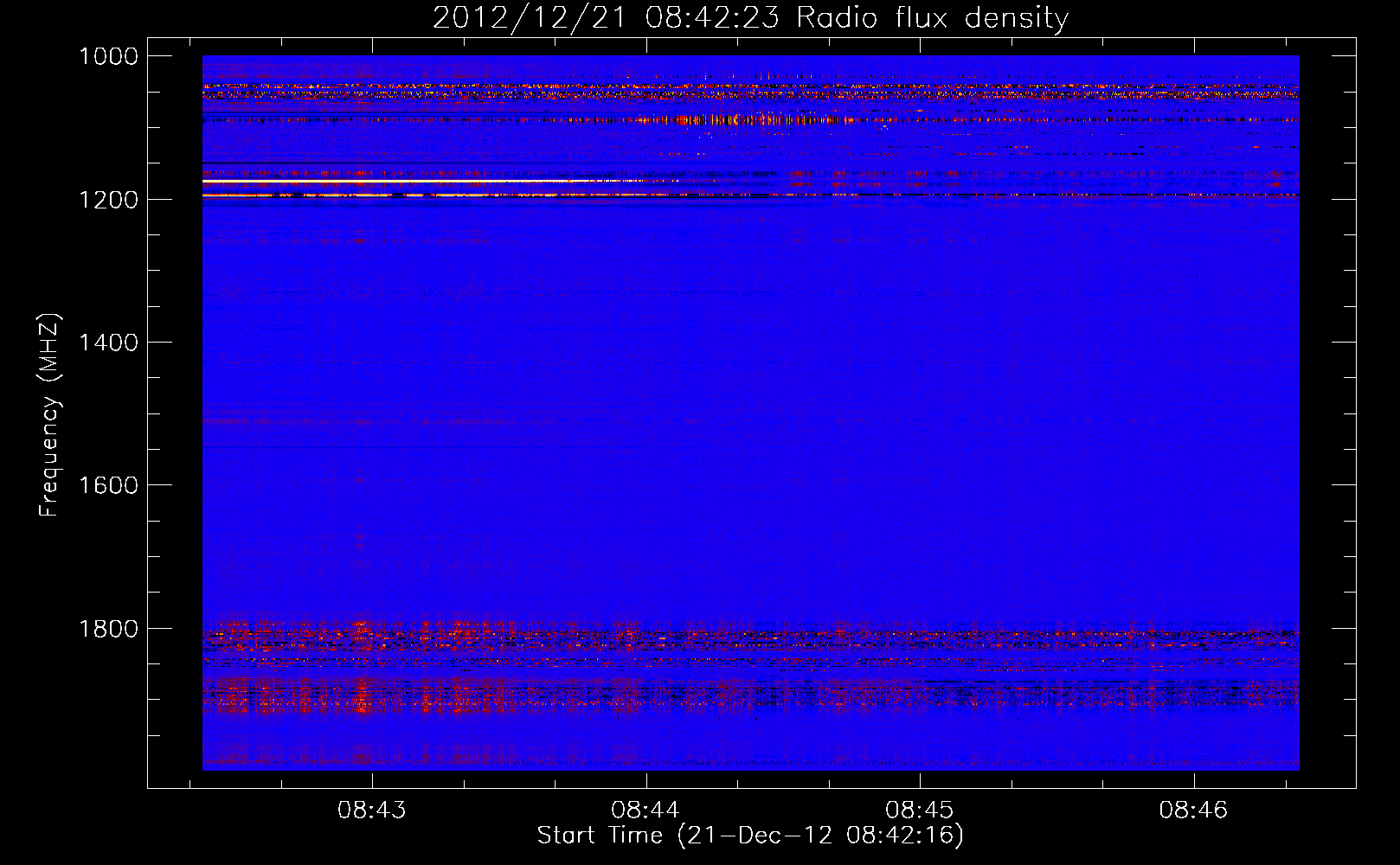Image resolution: width=1400 pixels, height=865 pixels.
Task: Click the 08:44 time tick label
Action: pyautogui.click(x=645, y=811)
